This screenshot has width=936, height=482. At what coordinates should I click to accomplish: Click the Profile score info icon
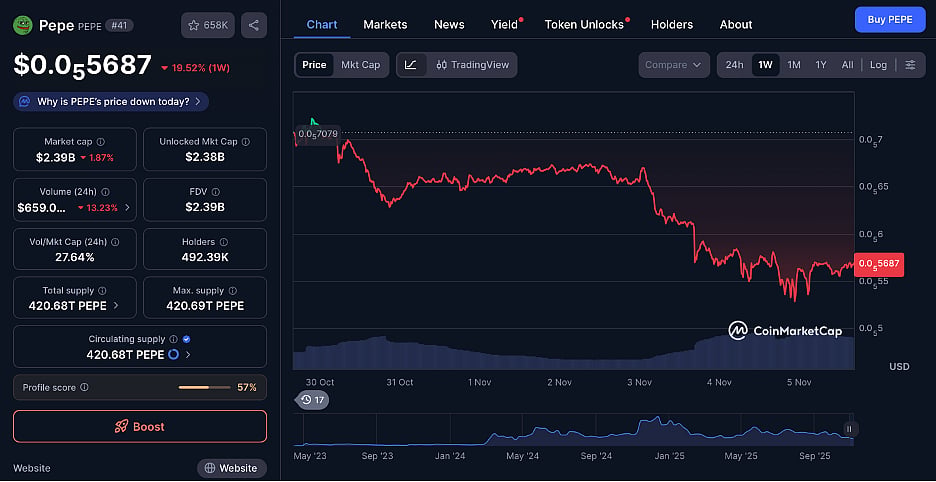(84, 388)
